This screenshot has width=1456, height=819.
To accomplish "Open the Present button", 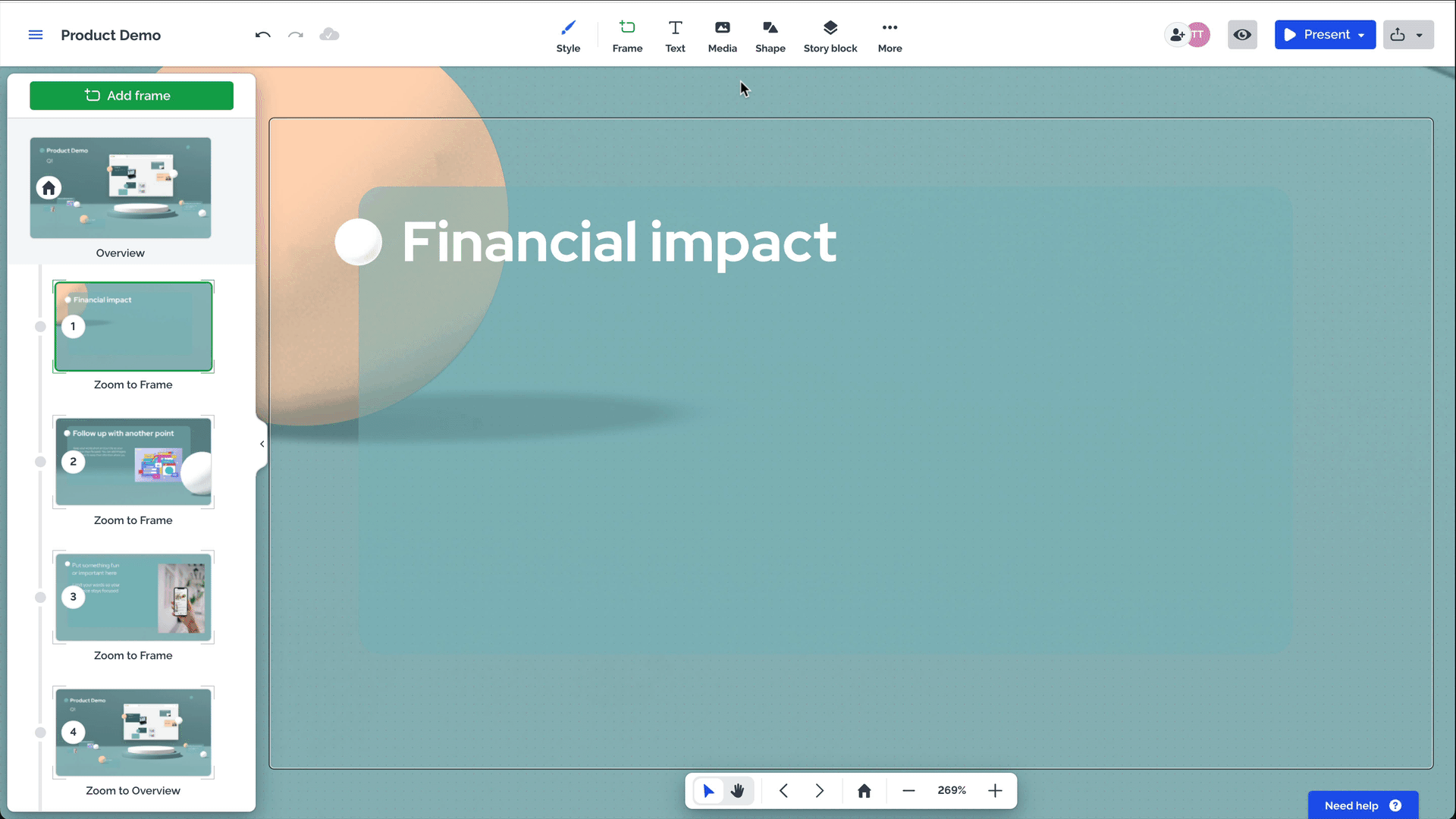I will coord(1321,35).
